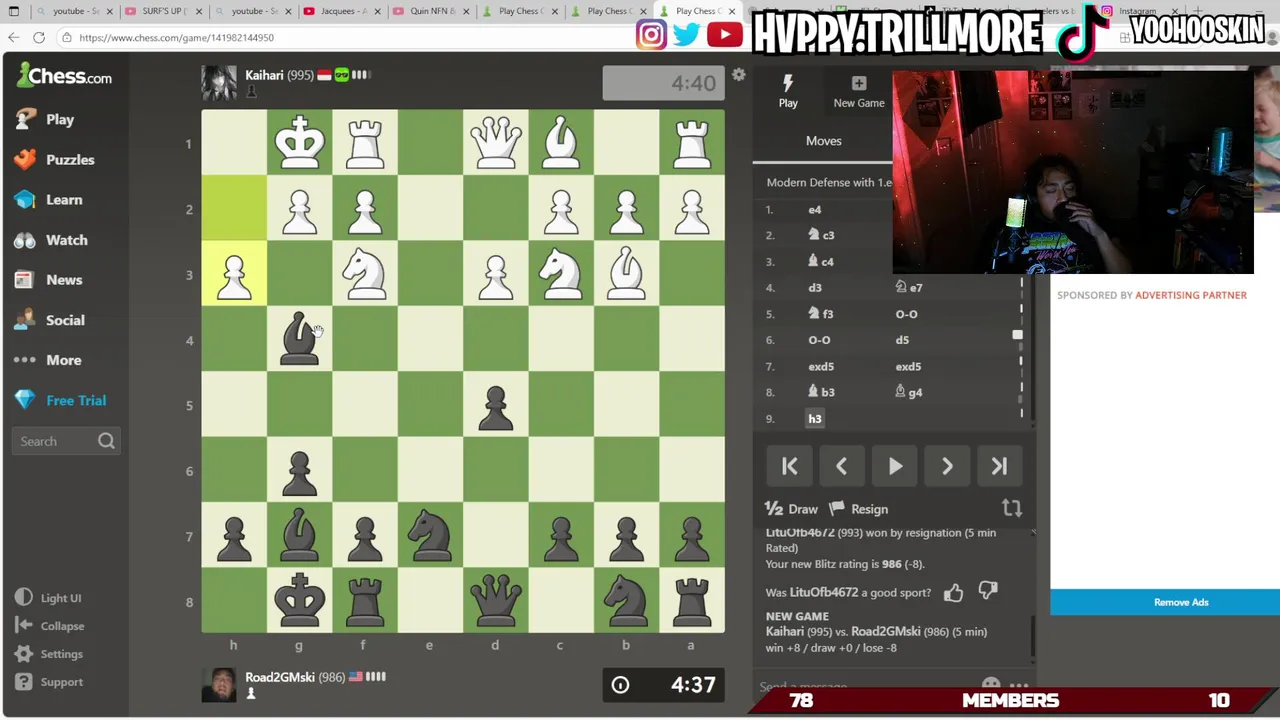
Task: Click the opponent clock 4:40
Action: click(664, 83)
